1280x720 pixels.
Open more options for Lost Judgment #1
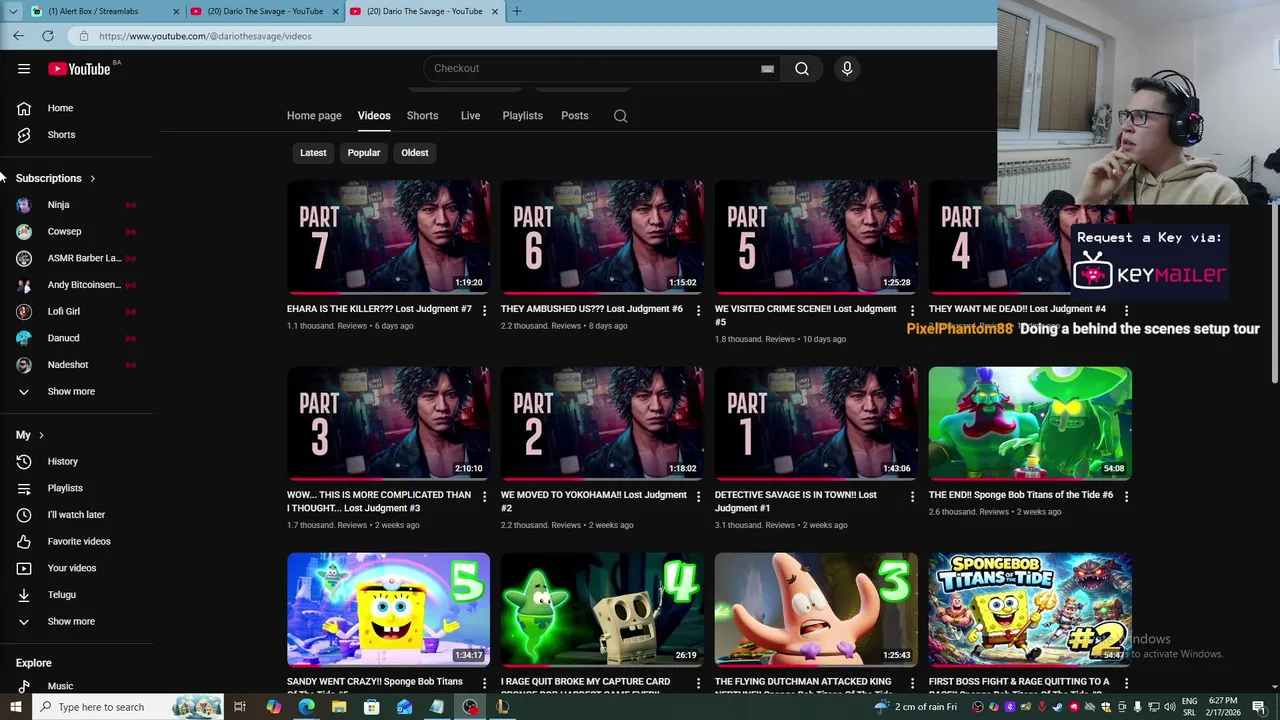[x=912, y=497]
